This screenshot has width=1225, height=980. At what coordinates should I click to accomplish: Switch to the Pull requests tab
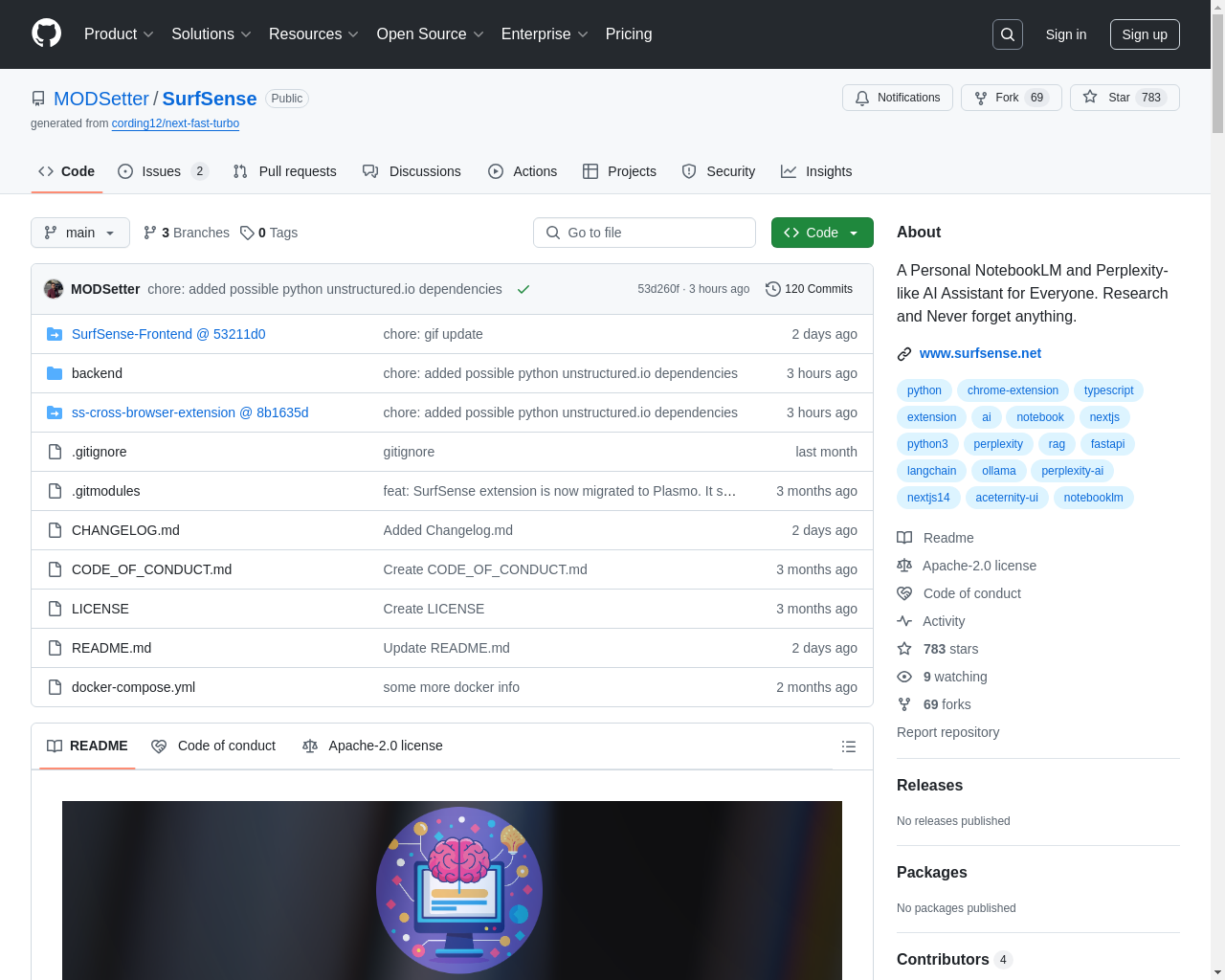pyautogui.click(x=285, y=171)
